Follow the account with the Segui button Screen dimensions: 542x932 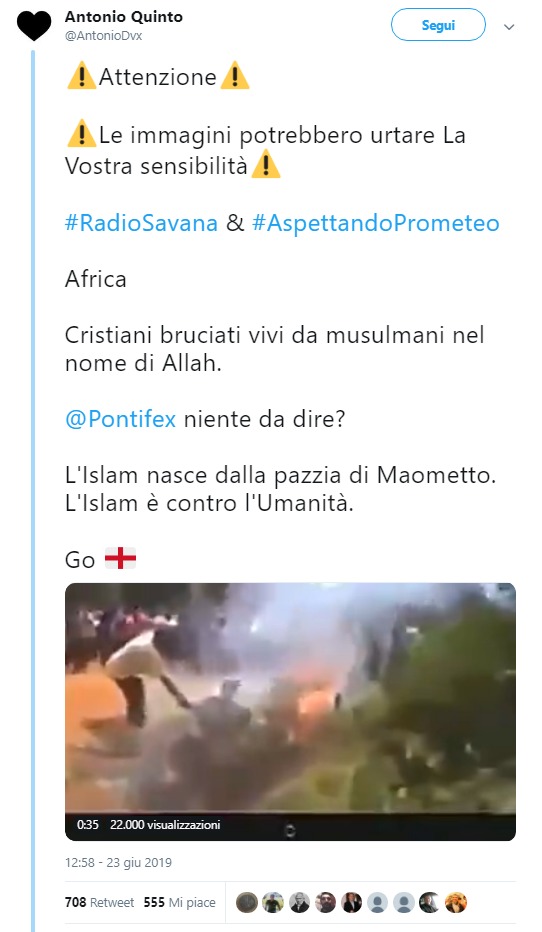tap(438, 25)
